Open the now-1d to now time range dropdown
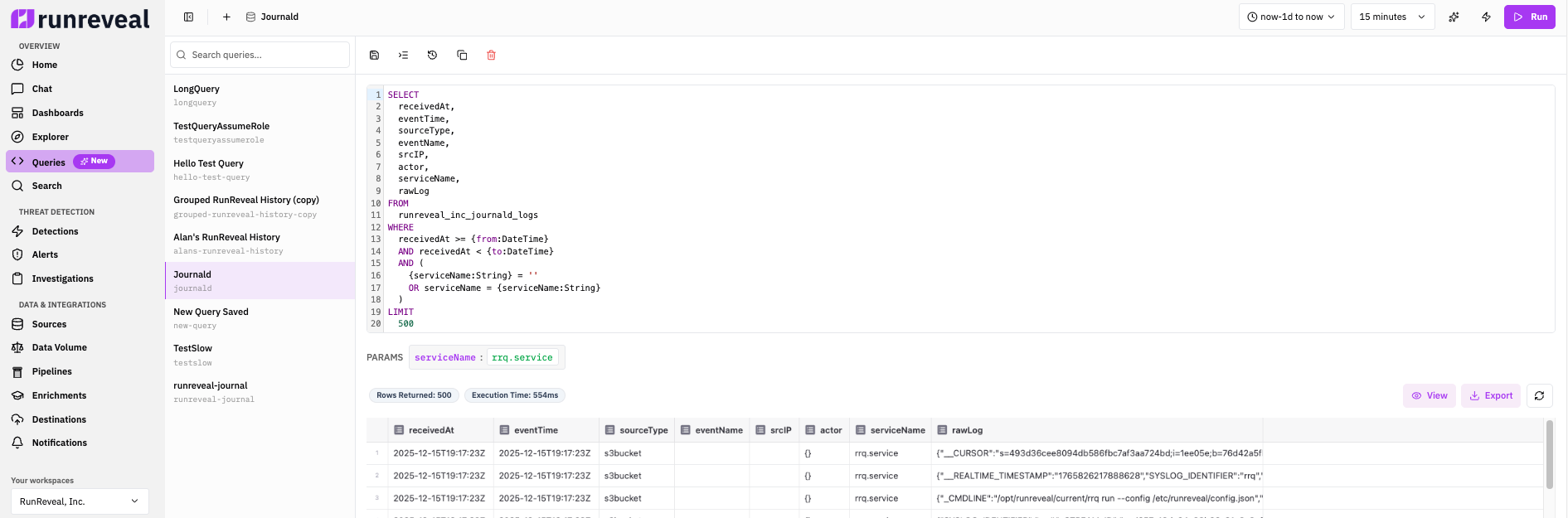The height and width of the screenshot is (518, 1568). click(x=1291, y=17)
